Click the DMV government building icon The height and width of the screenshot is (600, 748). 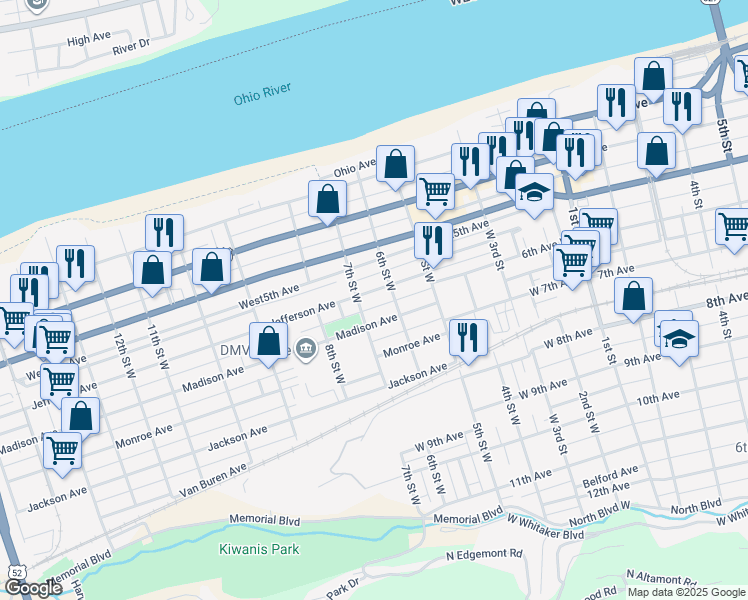coord(307,349)
